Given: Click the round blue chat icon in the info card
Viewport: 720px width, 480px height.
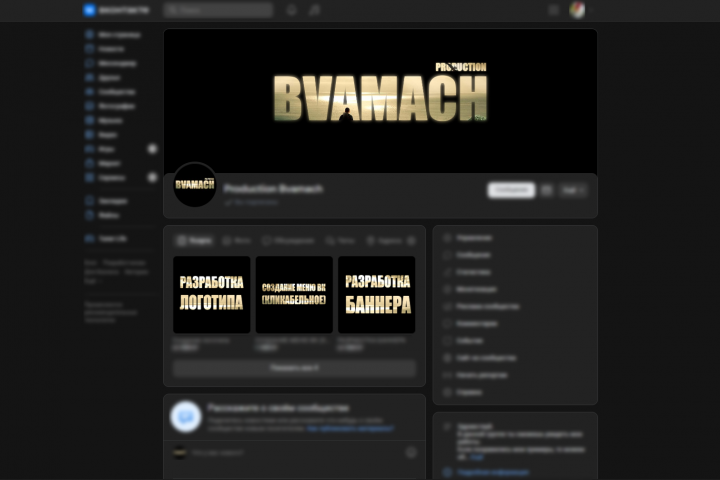Looking at the screenshot, I should click(186, 417).
